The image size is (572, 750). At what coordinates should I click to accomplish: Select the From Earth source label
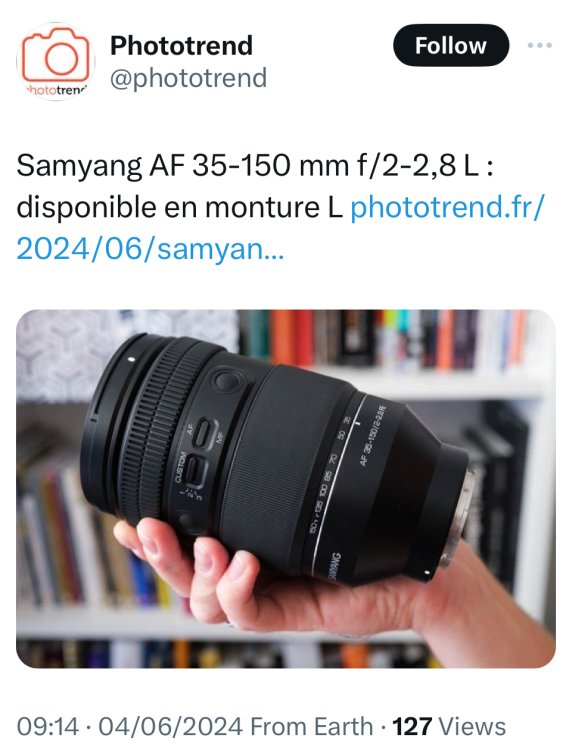(x=311, y=726)
